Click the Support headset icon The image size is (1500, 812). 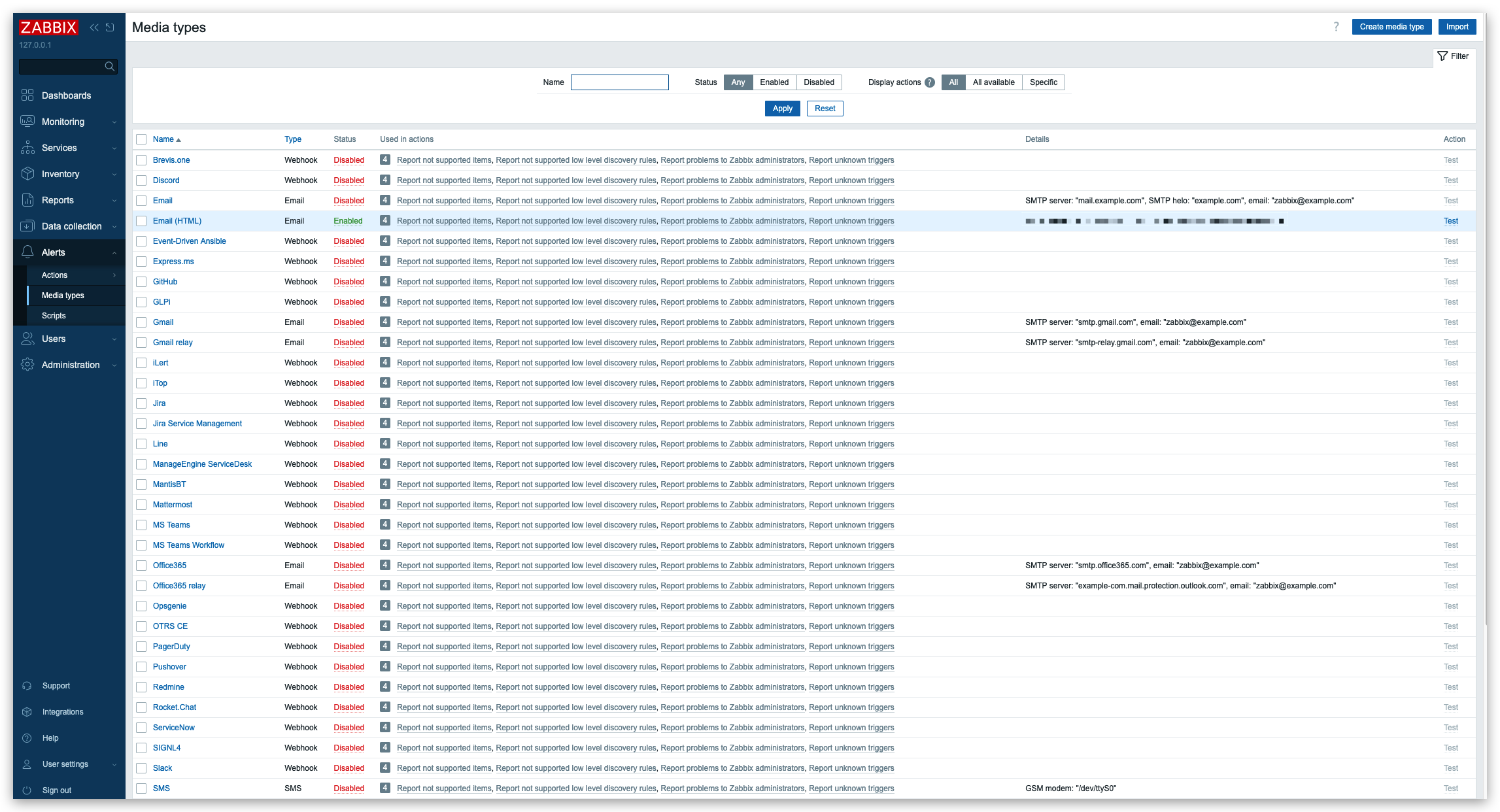click(x=27, y=686)
